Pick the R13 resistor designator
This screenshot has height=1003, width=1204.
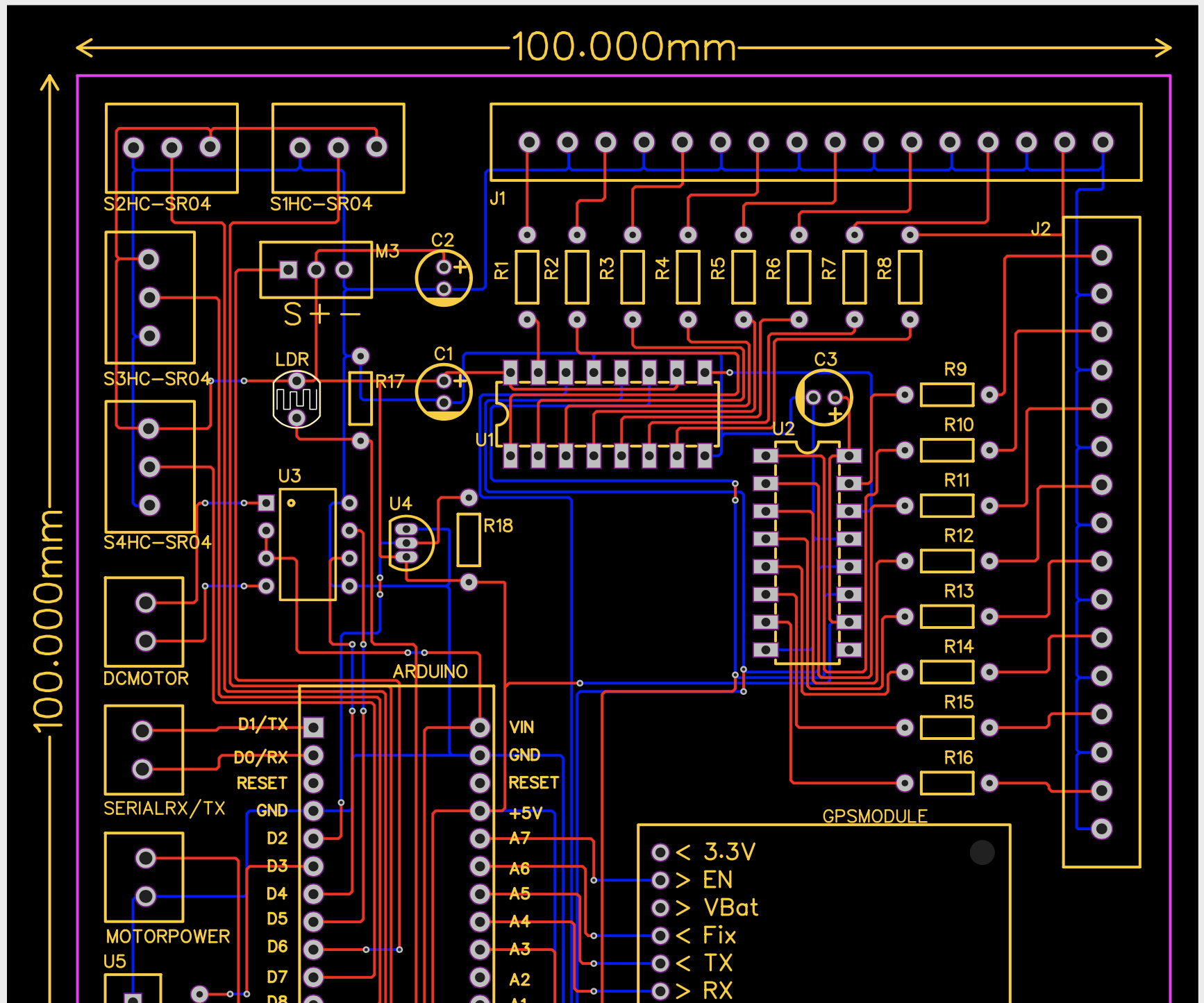coord(959,591)
